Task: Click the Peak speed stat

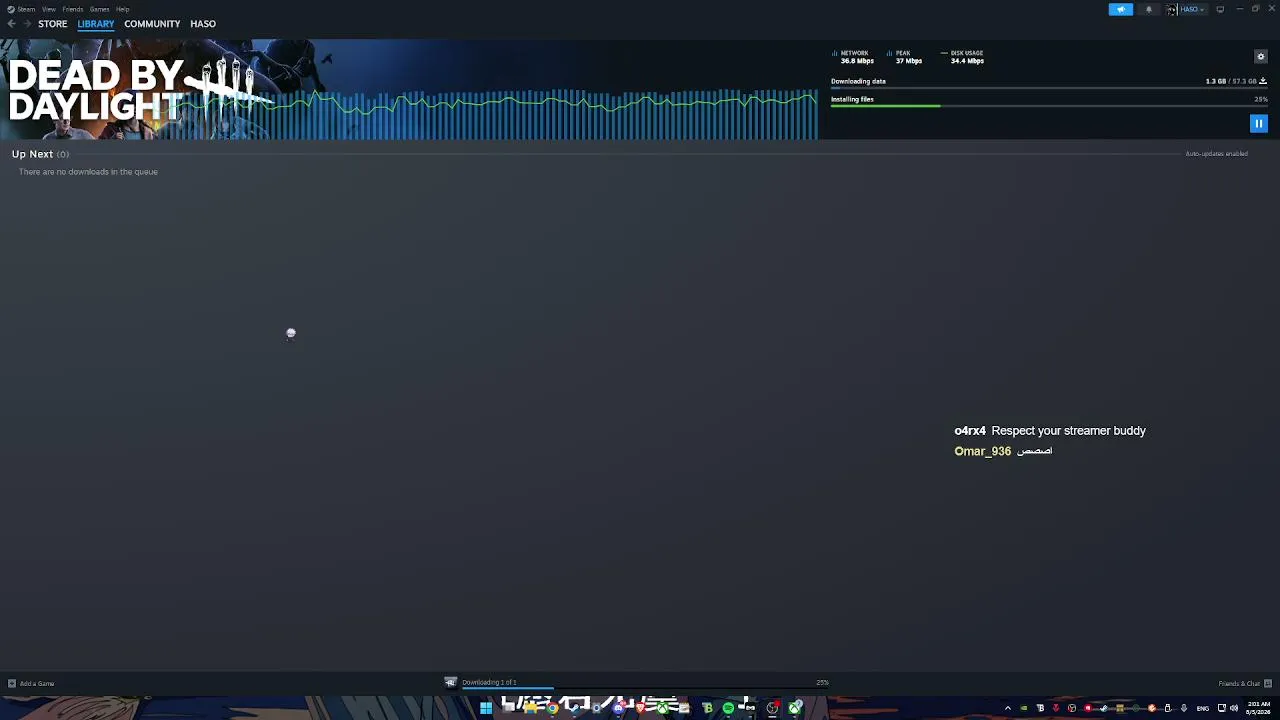Action: [905, 57]
